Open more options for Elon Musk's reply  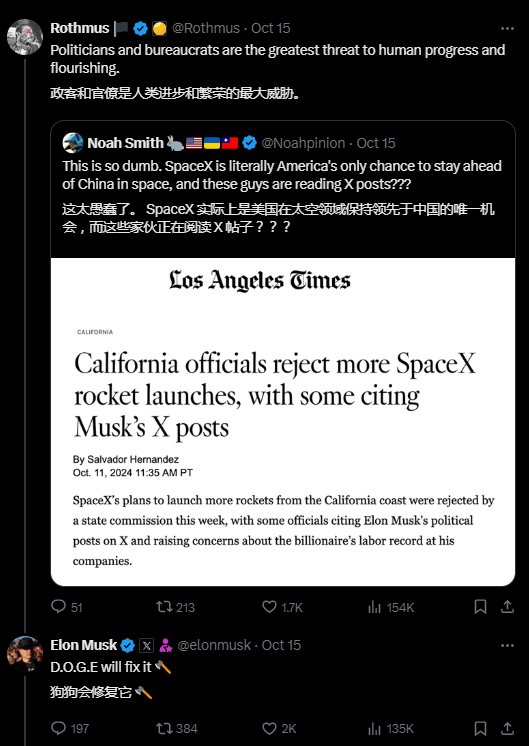(507, 646)
